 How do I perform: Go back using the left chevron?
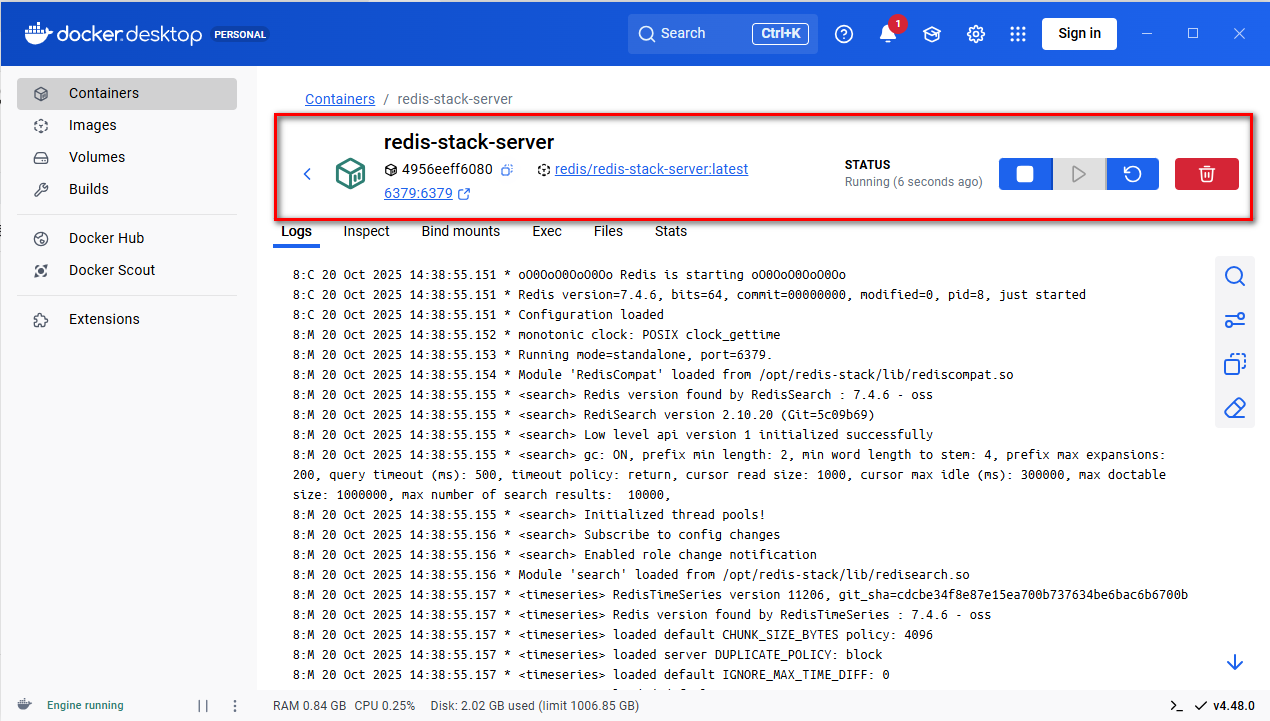(x=307, y=174)
